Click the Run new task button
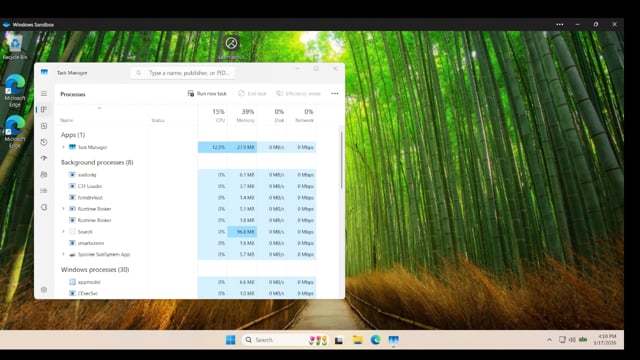Viewport: 640px width, 360px height. [x=207, y=93]
